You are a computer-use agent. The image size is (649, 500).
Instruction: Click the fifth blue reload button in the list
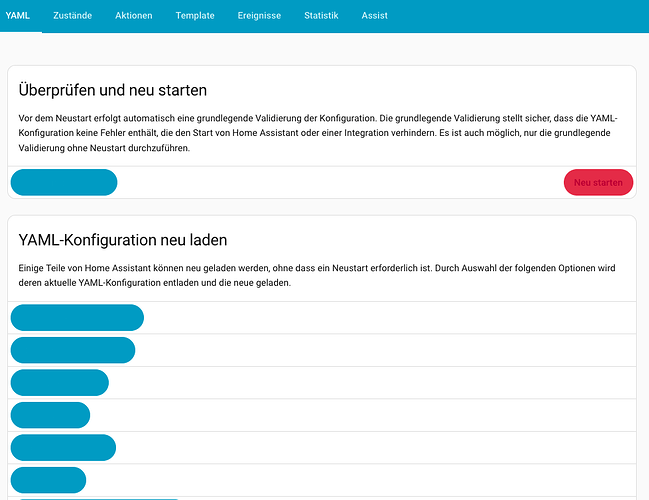(x=63, y=448)
